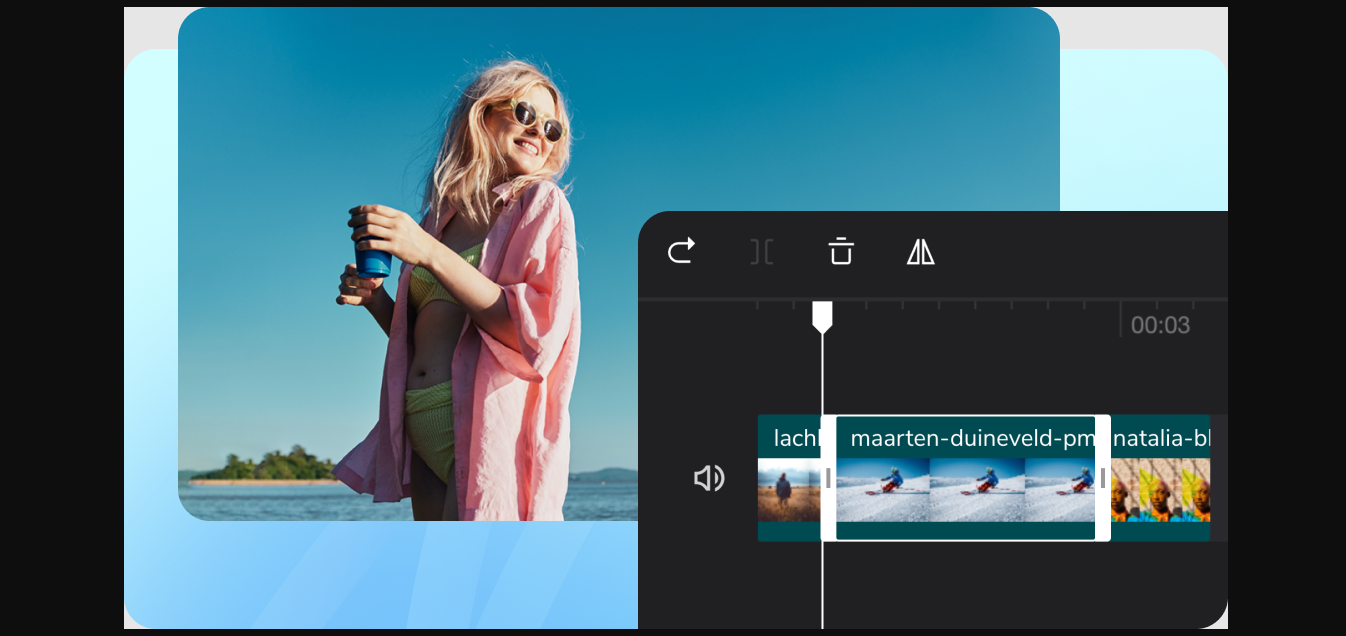1346x636 pixels.
Task: Mute track using speaker icon
Action: pos(709,479)
